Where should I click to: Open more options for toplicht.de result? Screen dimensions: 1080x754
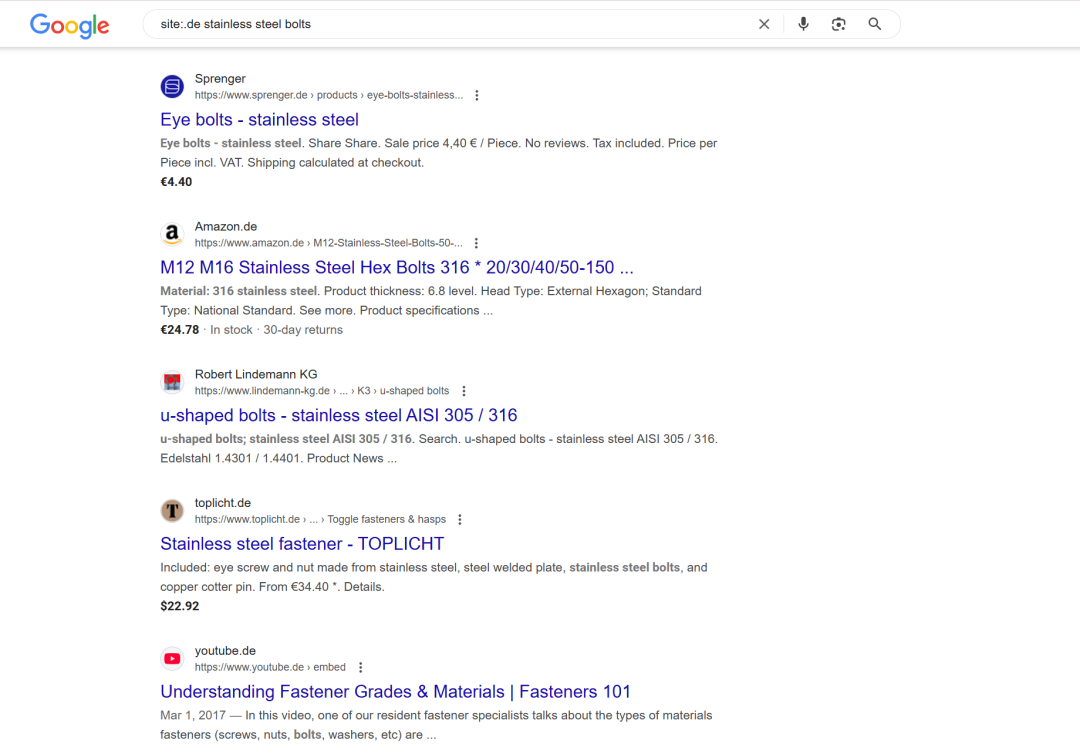tap(459, 519)
